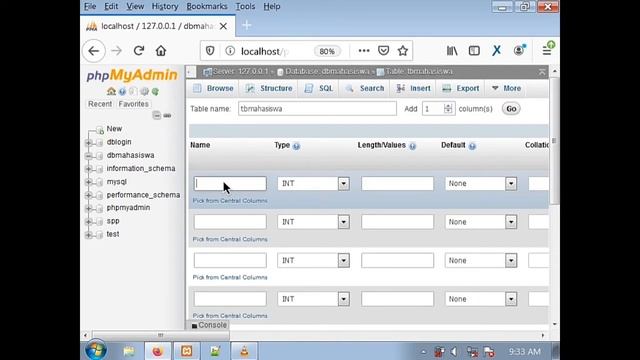Click the 80% zoom level indicator
640x360 pixels.
tap(327, 51)
